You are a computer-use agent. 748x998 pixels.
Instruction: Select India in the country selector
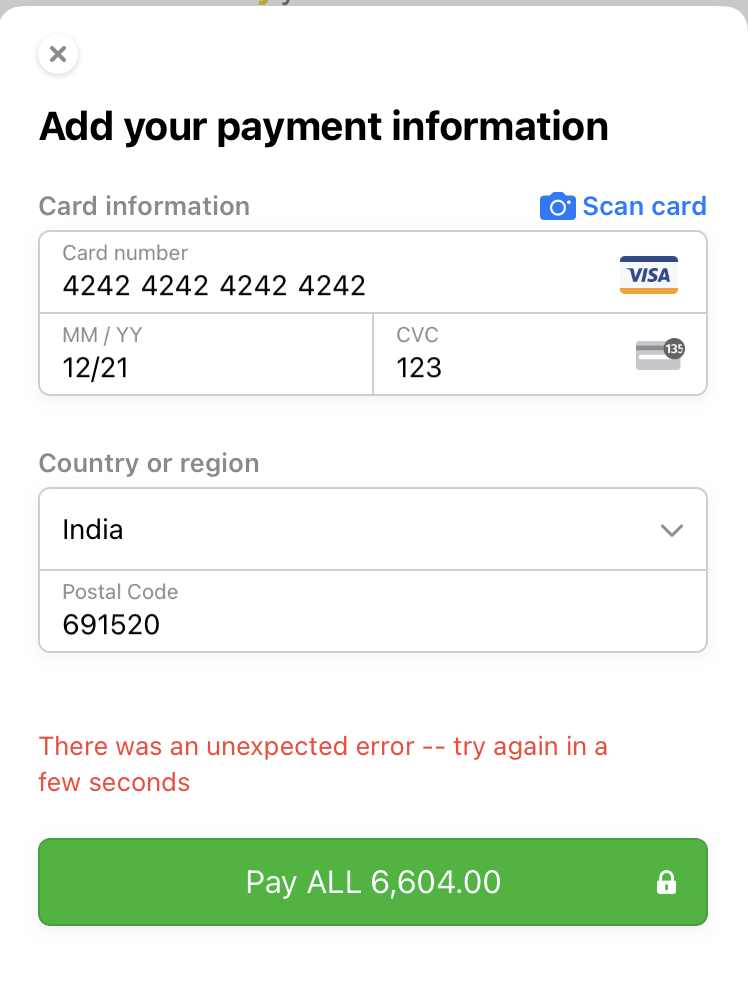click(x=92, y=529)
